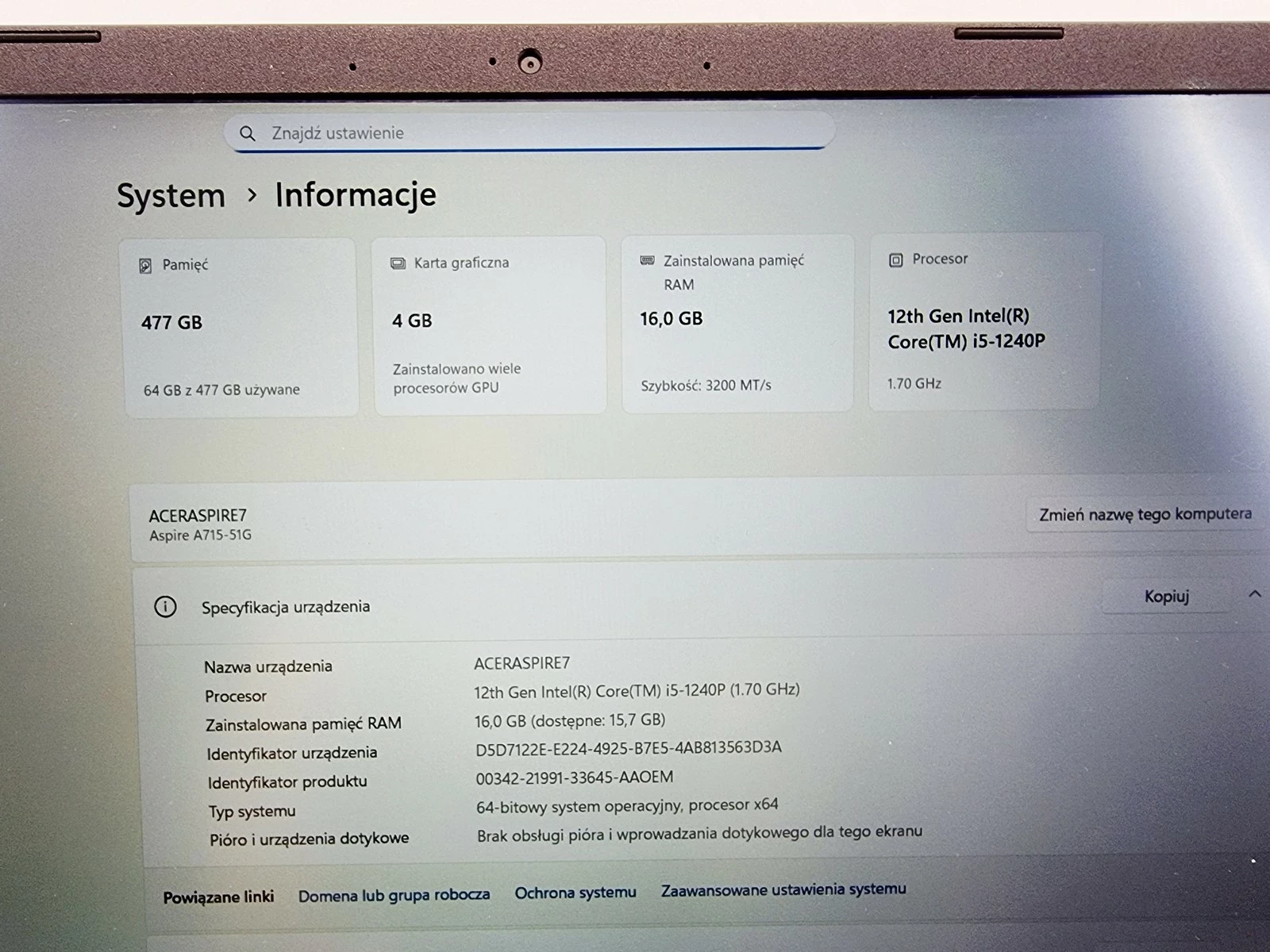Click the Zainstalowana pamięć RAM icon
Viewport: 1270px width, 952px height.
[x=646, y=259]
